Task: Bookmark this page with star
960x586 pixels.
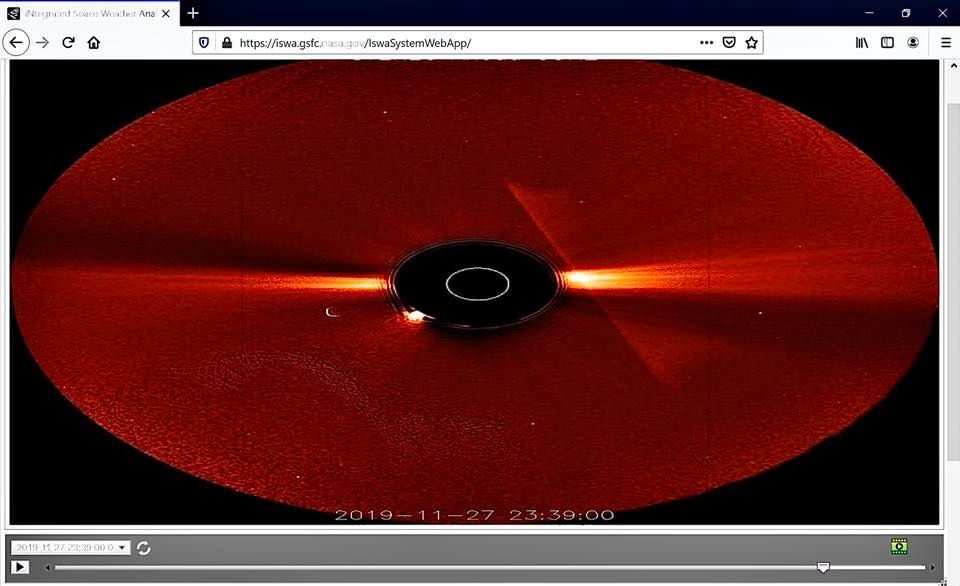Action: 751,43
